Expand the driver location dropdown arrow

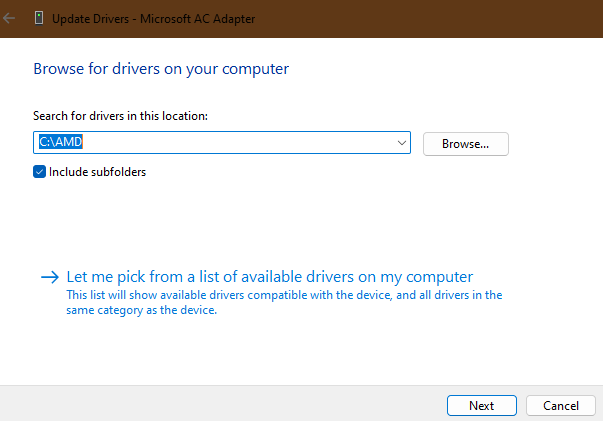coord(401,143)
